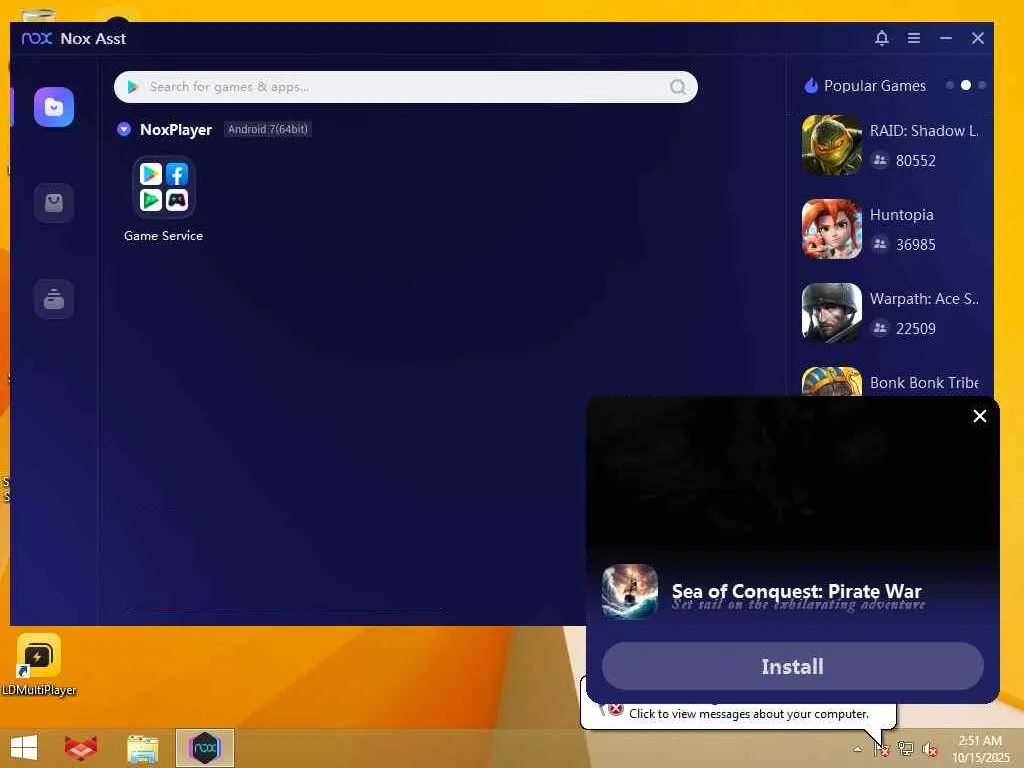
Task: Click the network tray icon
Action: pos(905,748)
